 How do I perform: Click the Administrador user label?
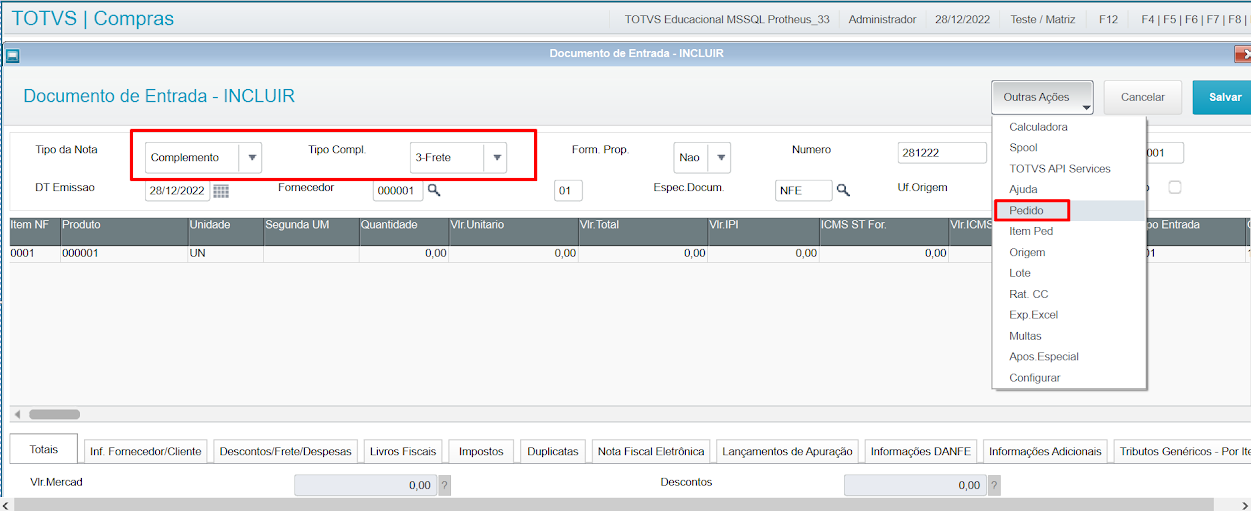point(882,19)
